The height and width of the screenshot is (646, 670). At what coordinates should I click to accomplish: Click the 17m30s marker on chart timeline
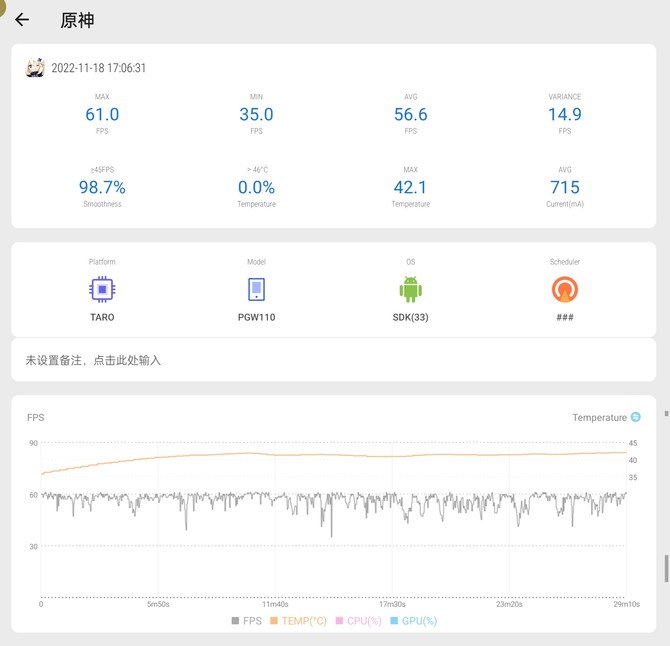[392, 604]
